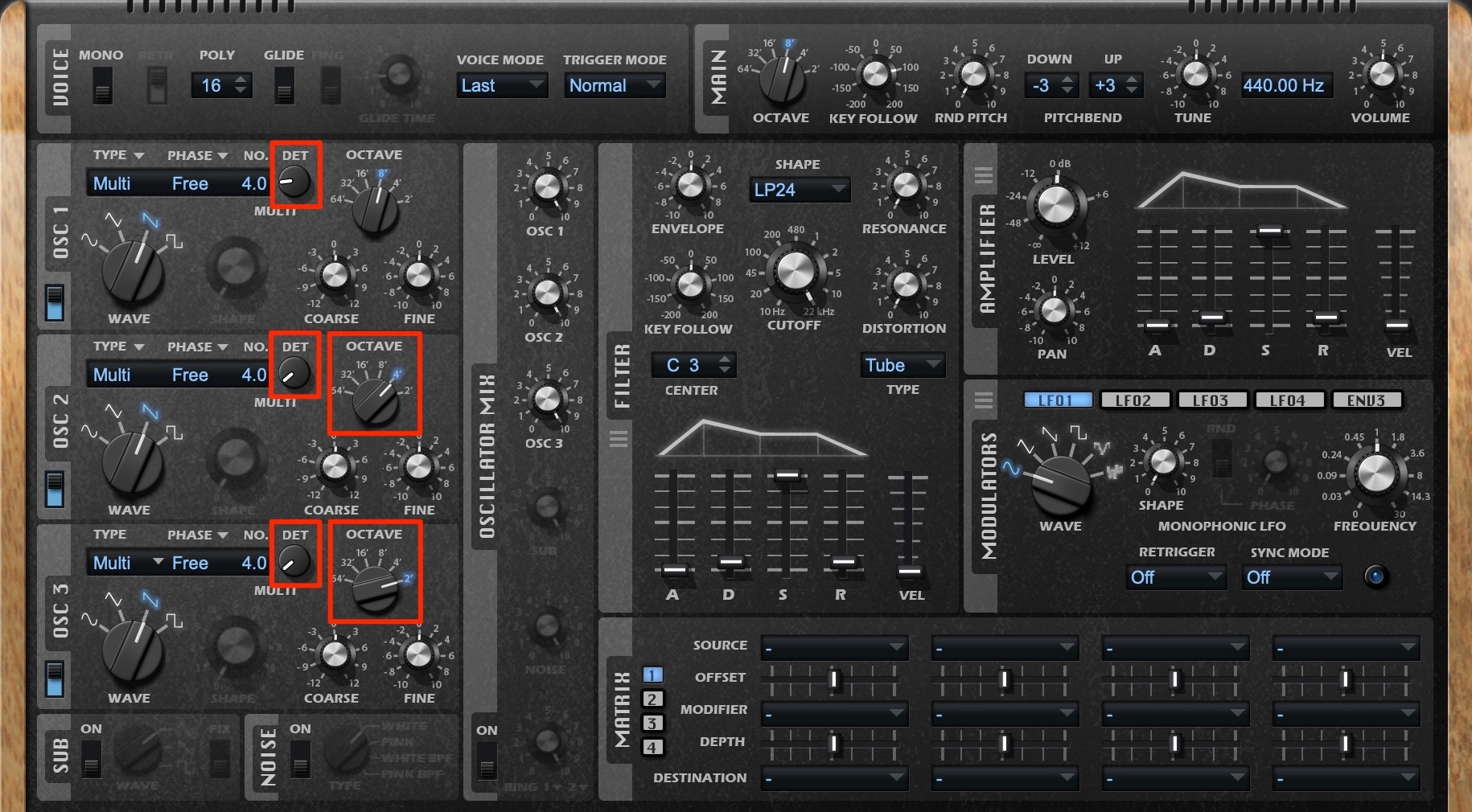The image size is (1472, 812).
Task: Select the LFO2 modulator tab
Action: [1134, 400]
